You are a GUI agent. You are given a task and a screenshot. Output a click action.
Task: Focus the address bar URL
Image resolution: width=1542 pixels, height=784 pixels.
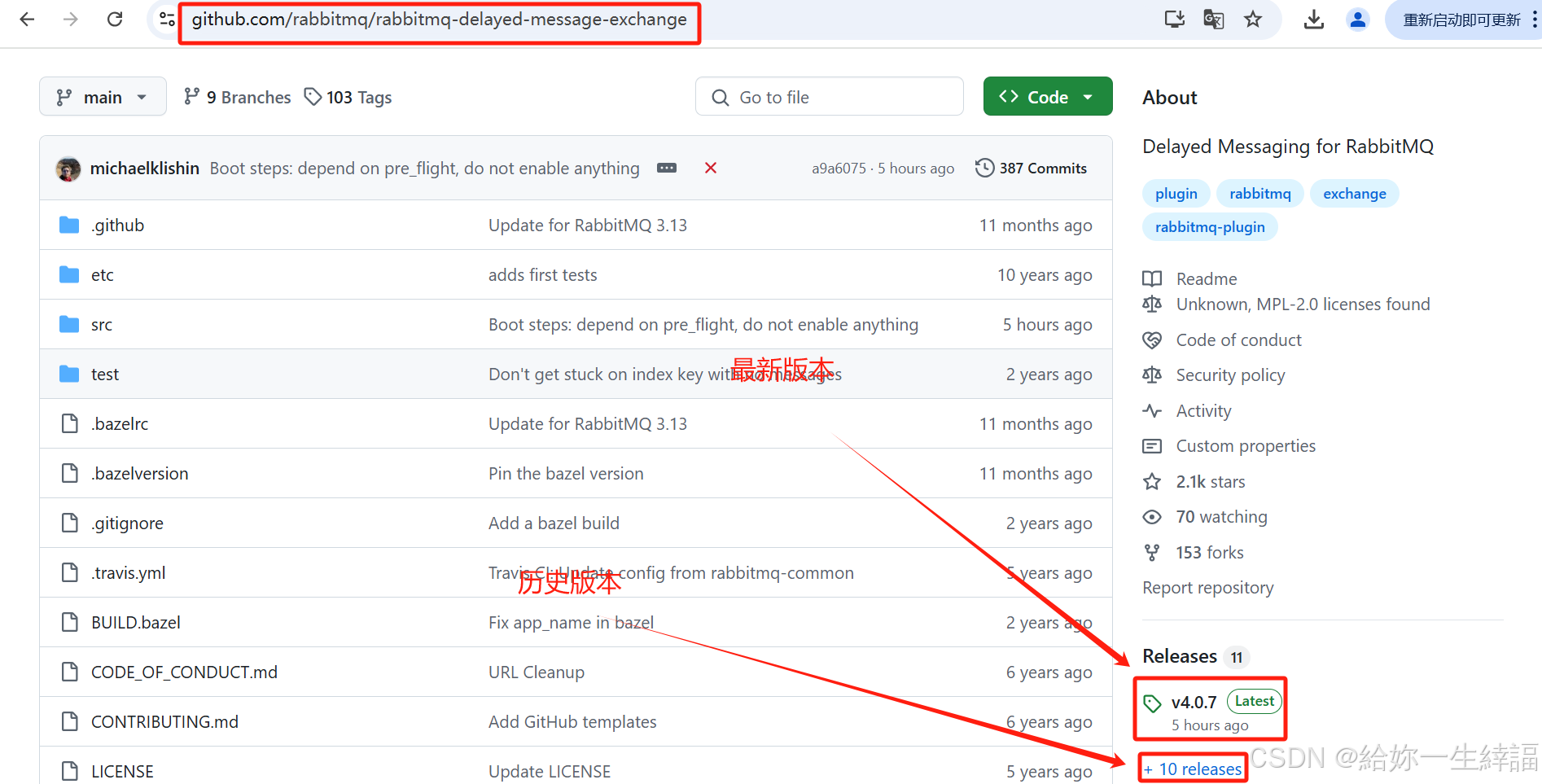[x=440, y=20]
